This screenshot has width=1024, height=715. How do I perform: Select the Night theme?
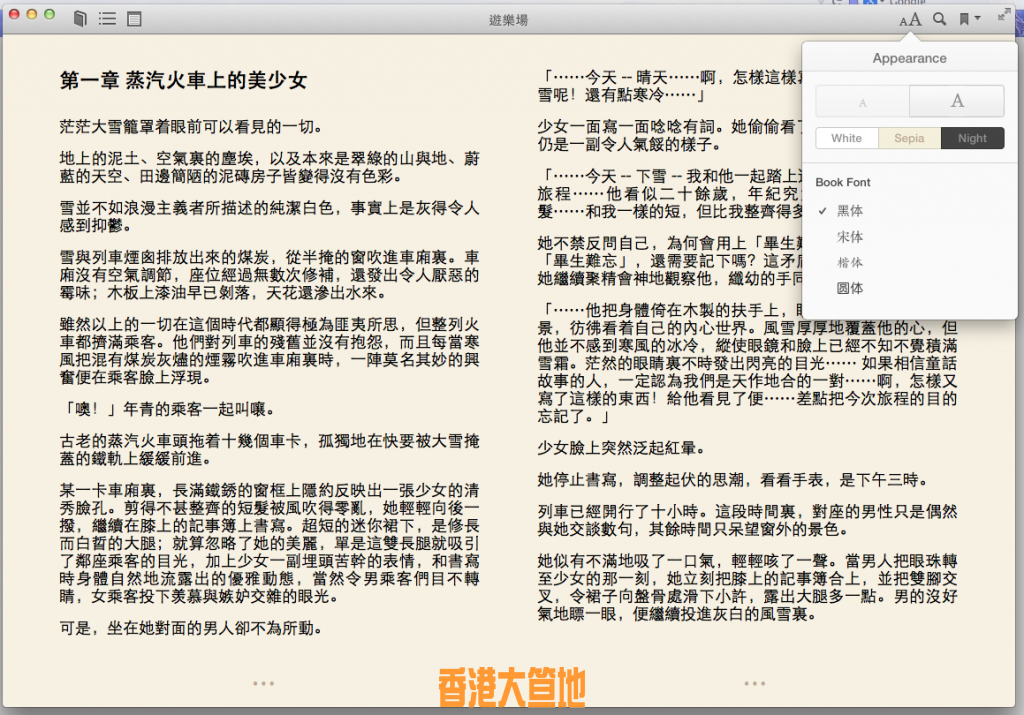point(972,138)
